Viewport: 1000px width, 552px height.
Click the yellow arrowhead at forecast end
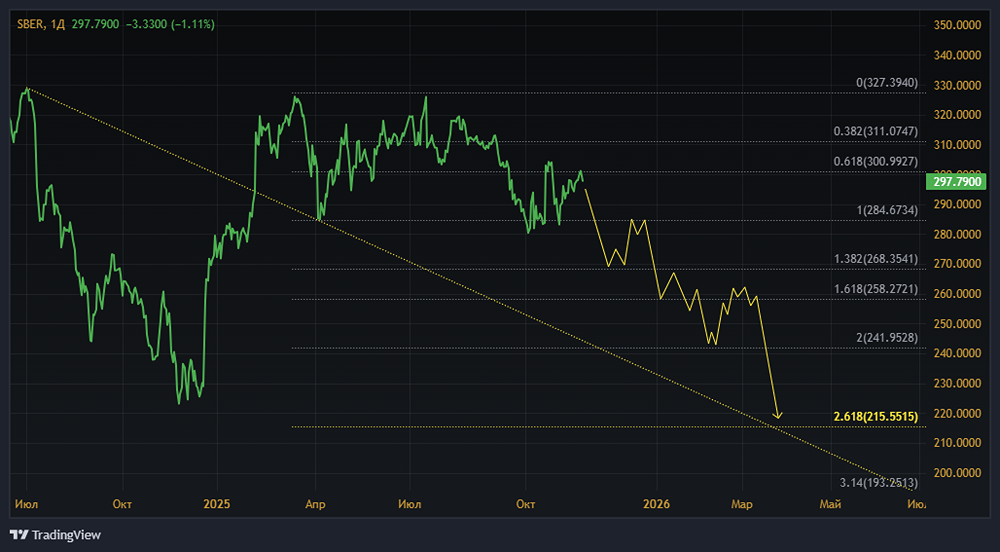click(778, 415)
